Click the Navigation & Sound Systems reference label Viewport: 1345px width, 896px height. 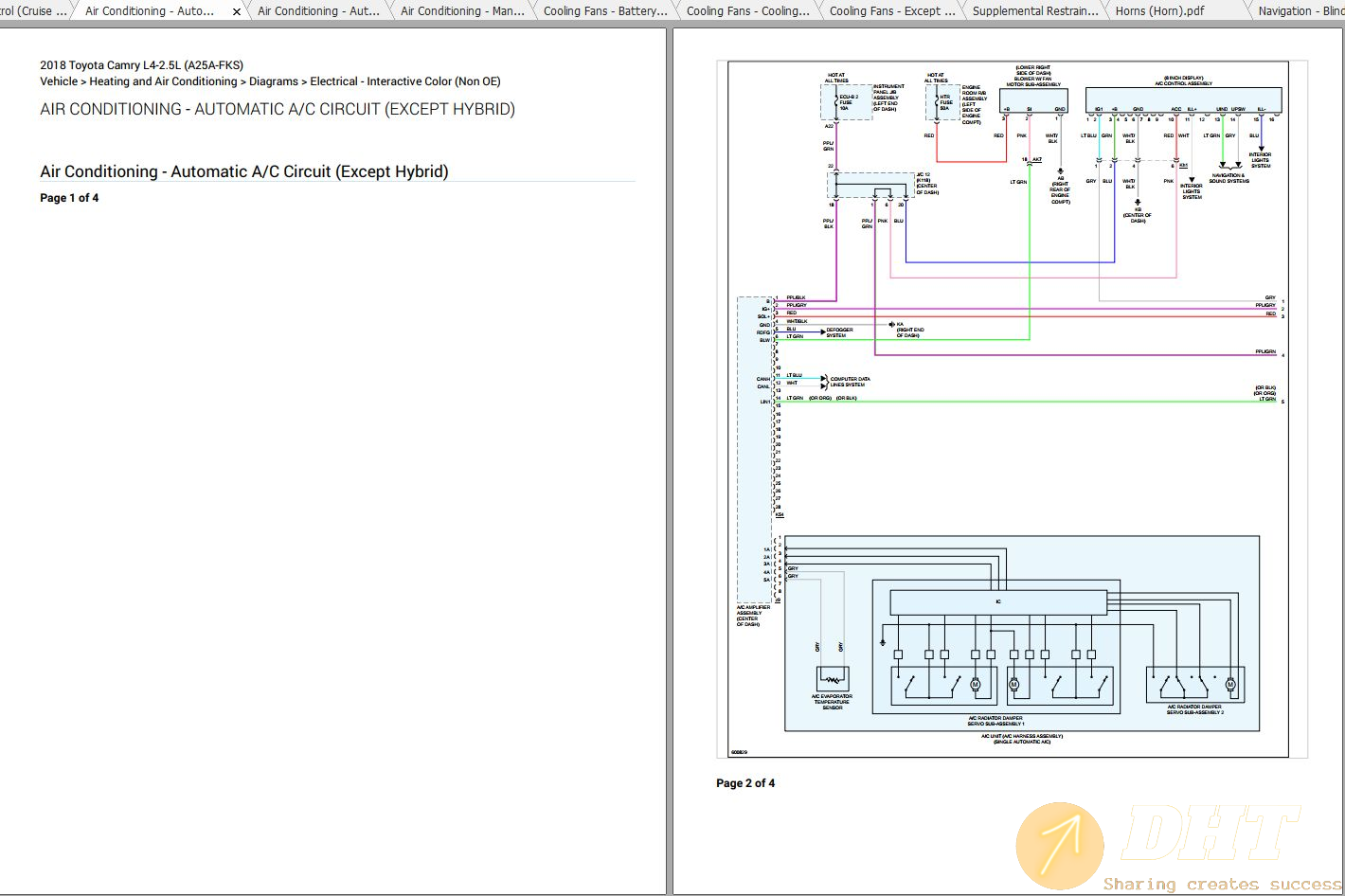click(1228, 178)
